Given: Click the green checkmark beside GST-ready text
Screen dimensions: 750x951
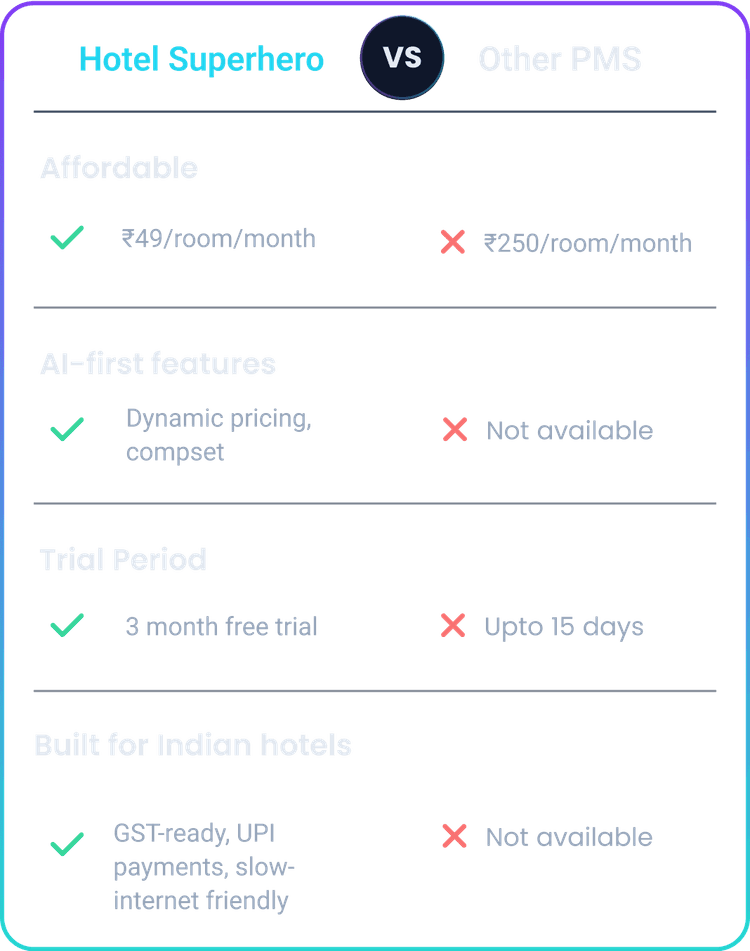Looking at the screenshot, I should point(66,845).
